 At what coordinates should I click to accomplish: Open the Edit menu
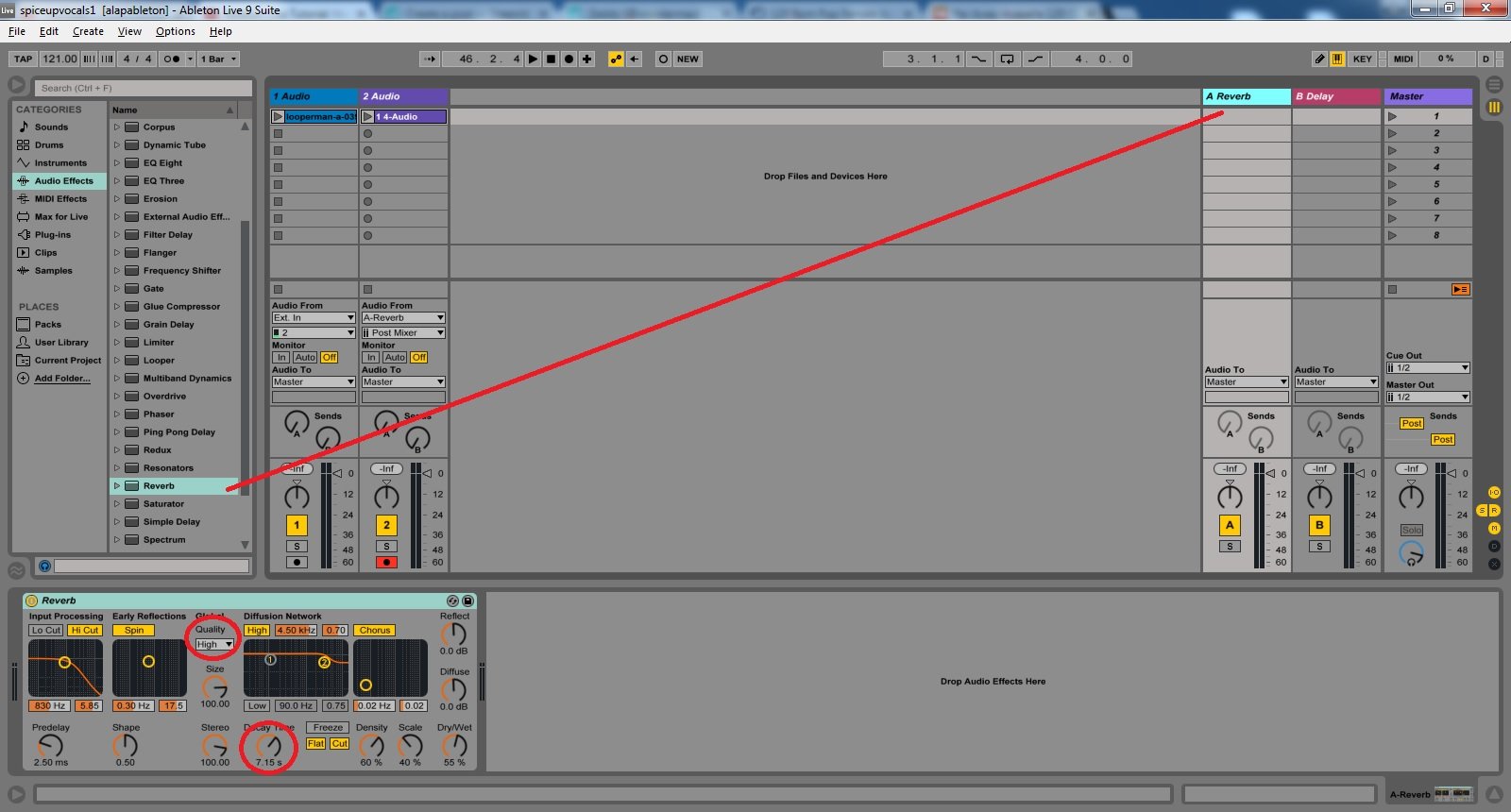point(49,31)
